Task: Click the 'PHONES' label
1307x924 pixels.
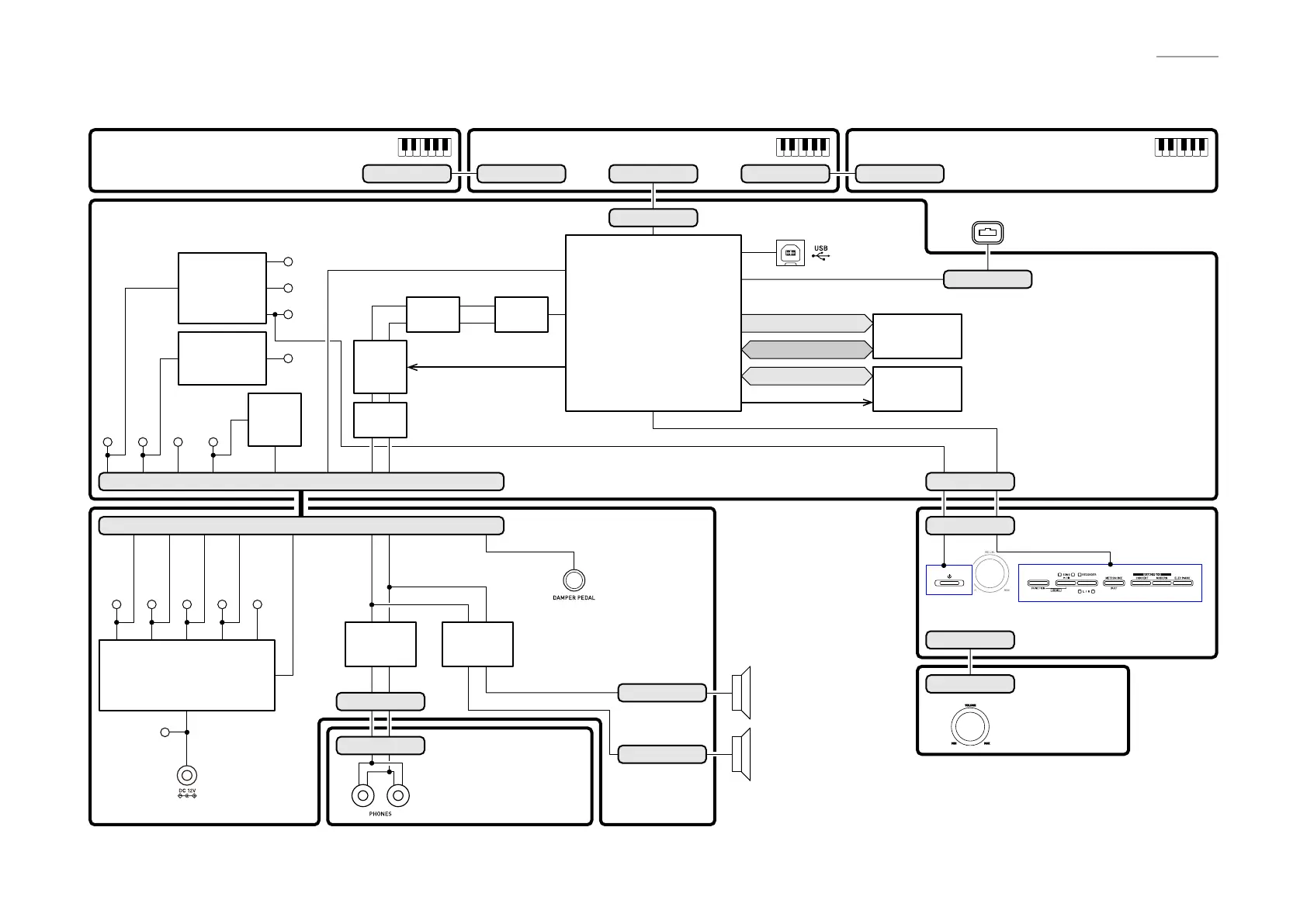Action: (380, 814)
